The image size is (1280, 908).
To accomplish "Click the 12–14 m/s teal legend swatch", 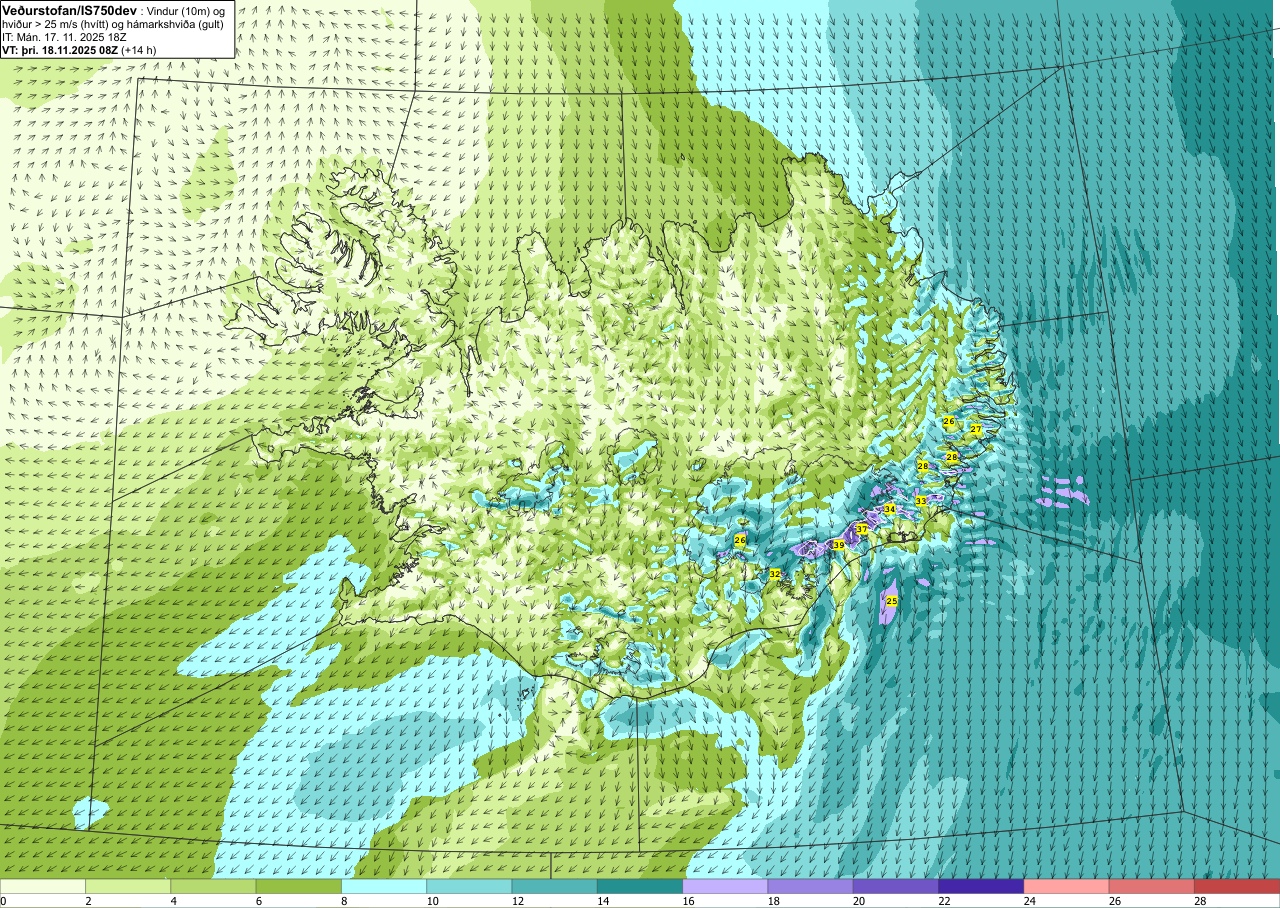I will (554, 886).
